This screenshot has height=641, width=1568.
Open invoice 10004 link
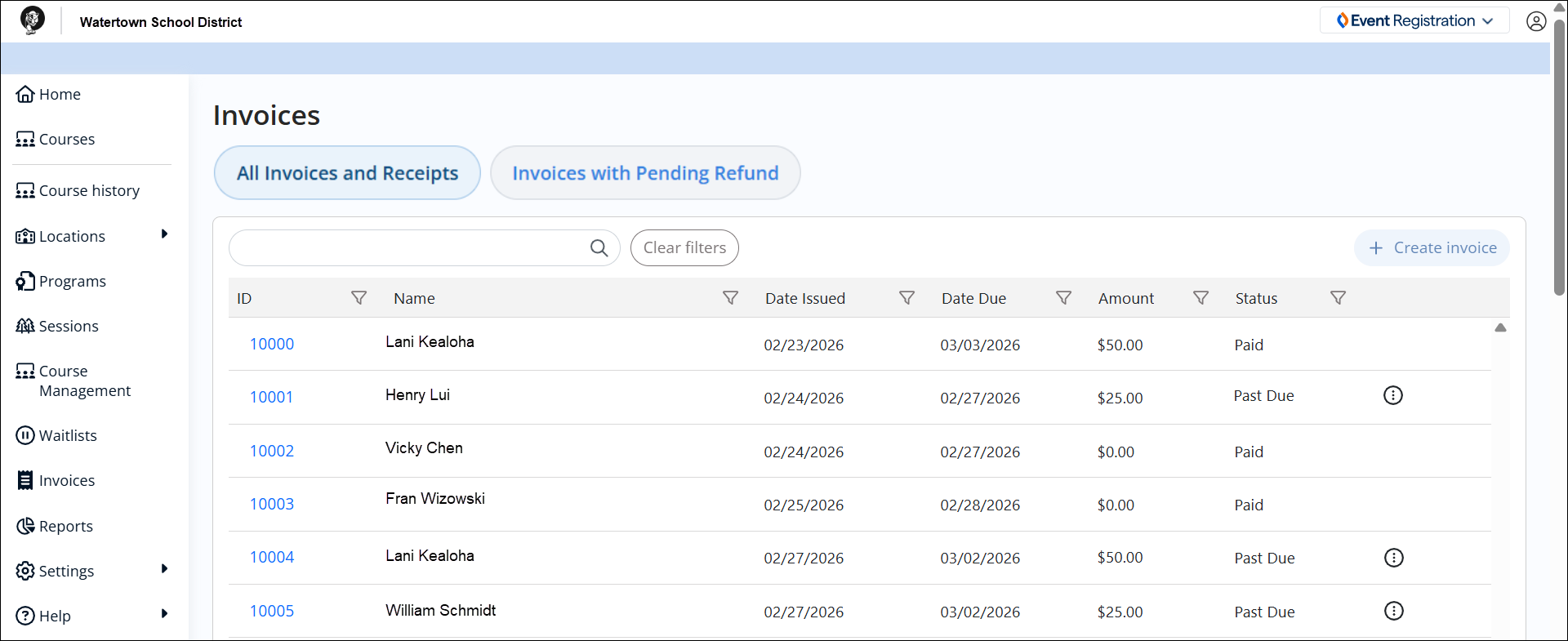coord(272,558)
